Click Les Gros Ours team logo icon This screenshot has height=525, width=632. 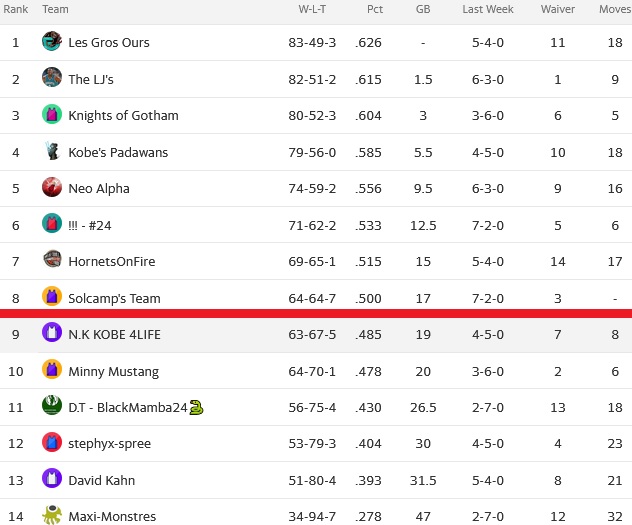52,41
